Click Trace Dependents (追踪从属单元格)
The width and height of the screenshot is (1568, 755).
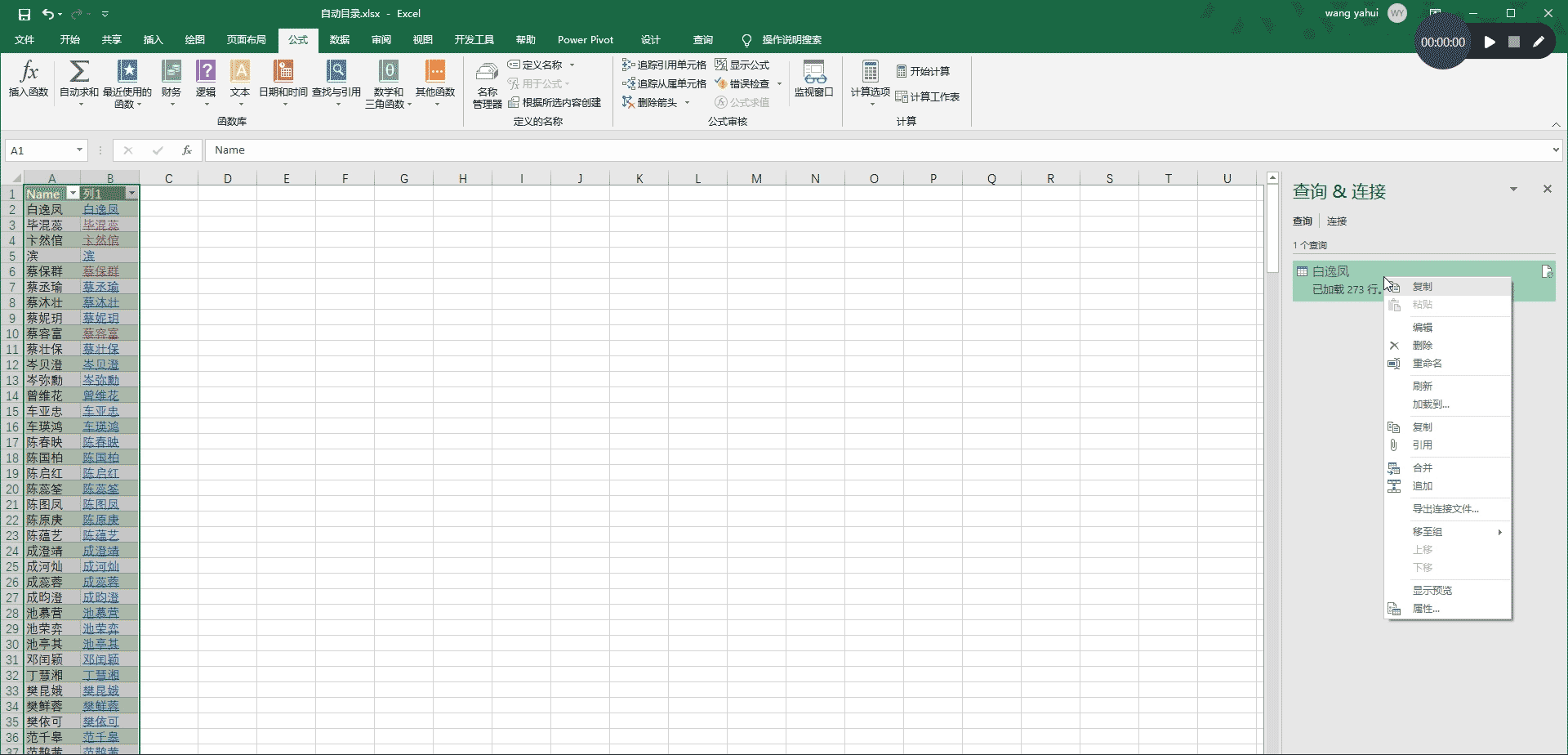(x=664, y=83)
